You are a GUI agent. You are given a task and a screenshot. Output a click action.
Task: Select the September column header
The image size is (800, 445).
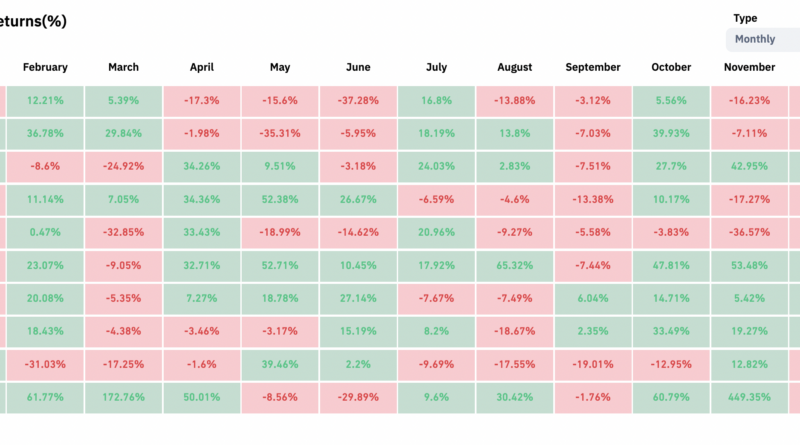click(x=593, y=68)
